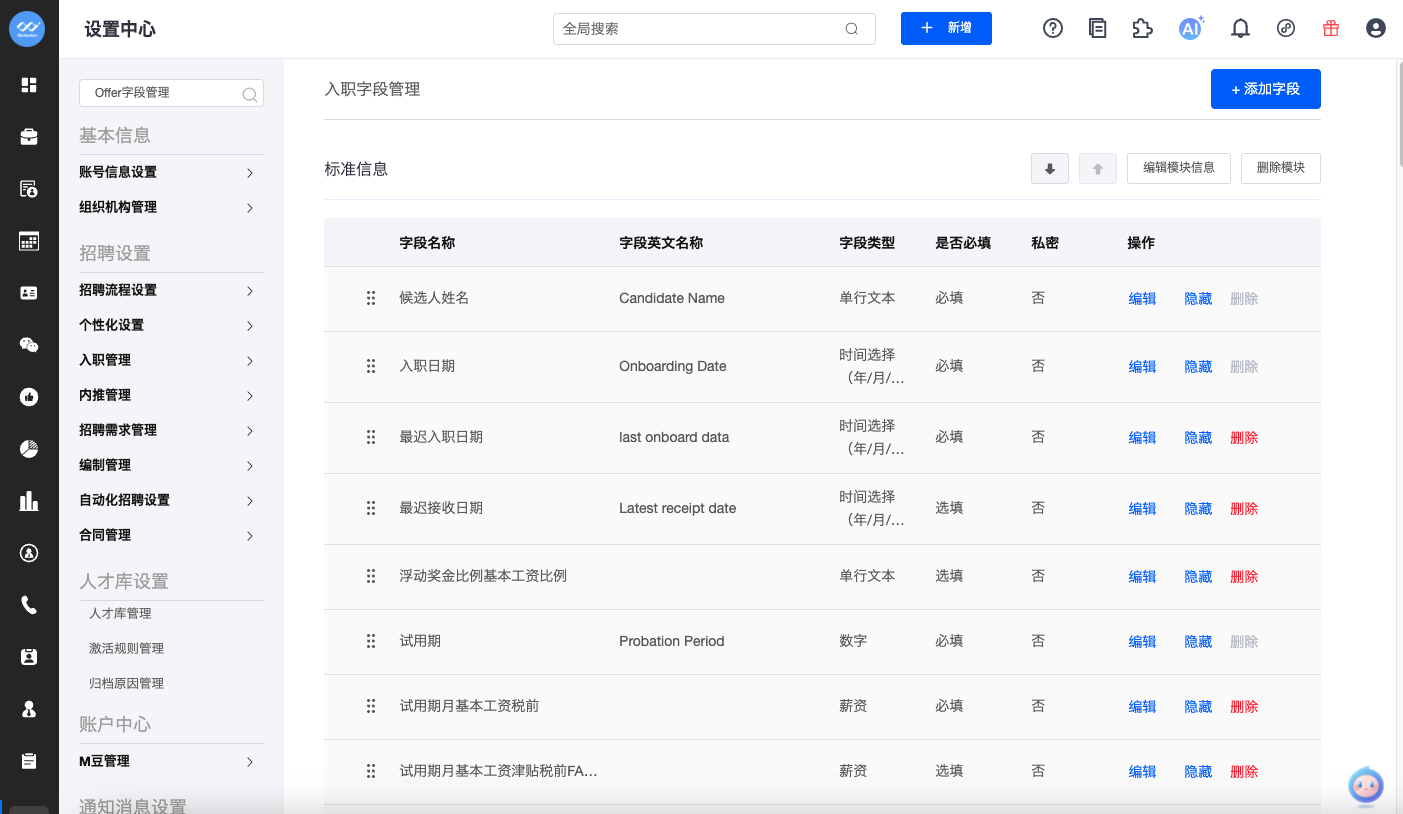The image size is (1403, 814).
Task: Click the puzzle piece plugin icon
Action: [1142, 28]
